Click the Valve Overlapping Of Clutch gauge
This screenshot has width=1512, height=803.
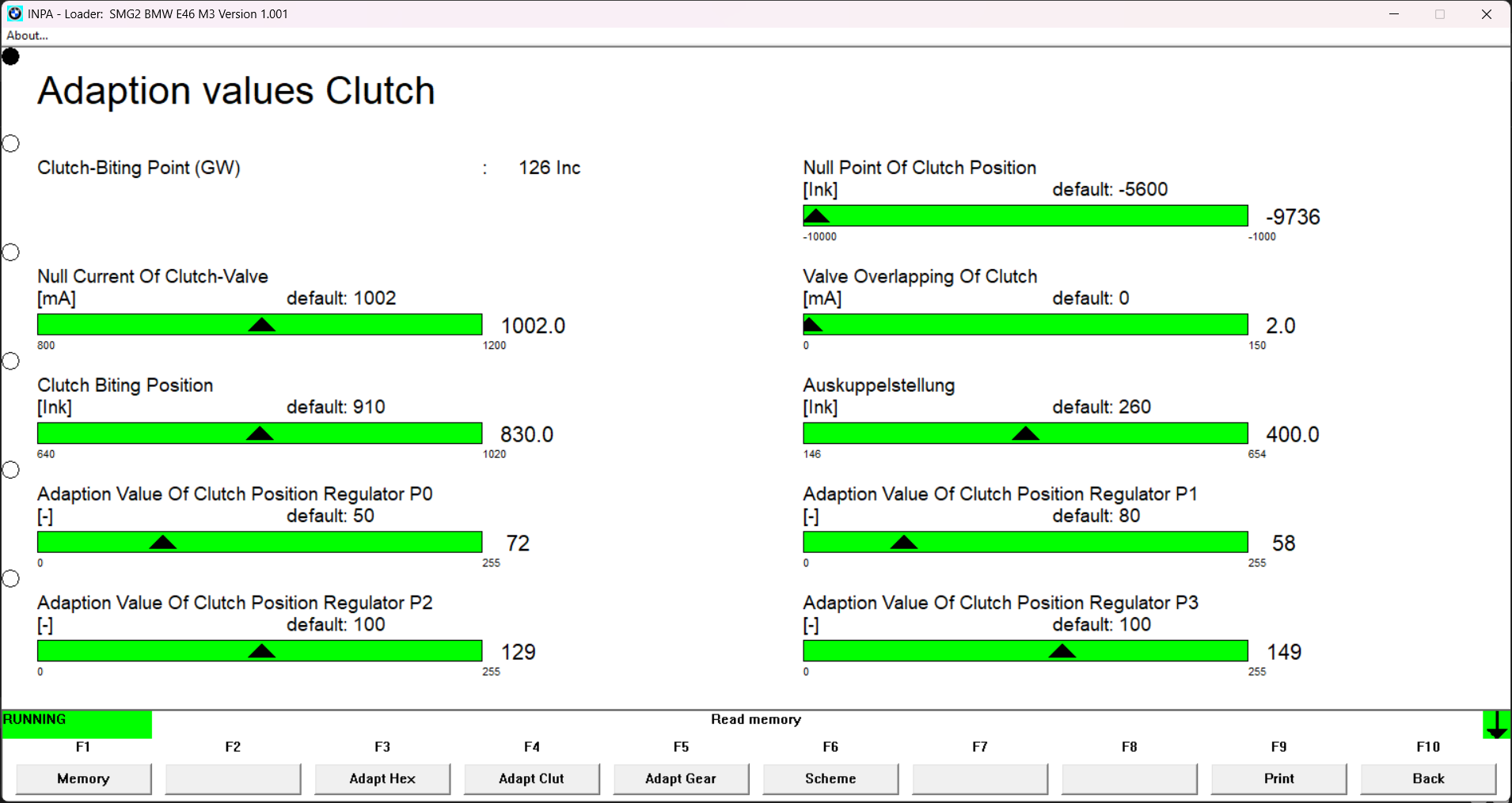(x=1025, y=324)
